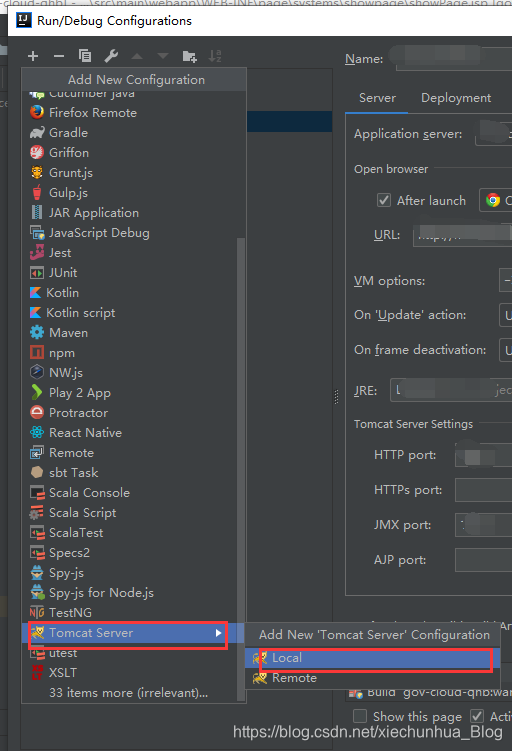Select React Native configuration type

tap(130, 433)
